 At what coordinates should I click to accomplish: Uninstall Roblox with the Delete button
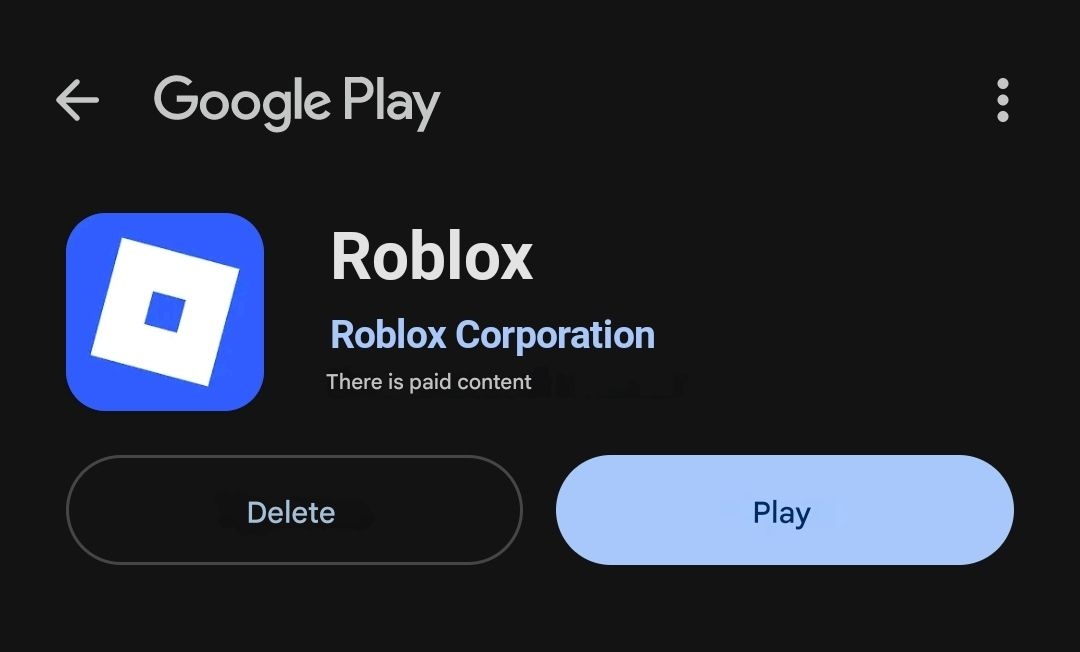pos(294,510)
